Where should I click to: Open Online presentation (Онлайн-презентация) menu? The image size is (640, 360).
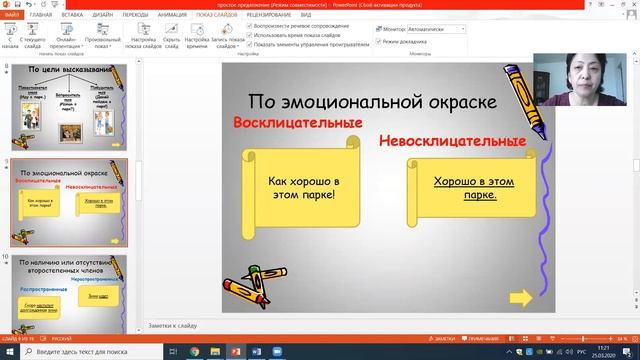[66, 36]
